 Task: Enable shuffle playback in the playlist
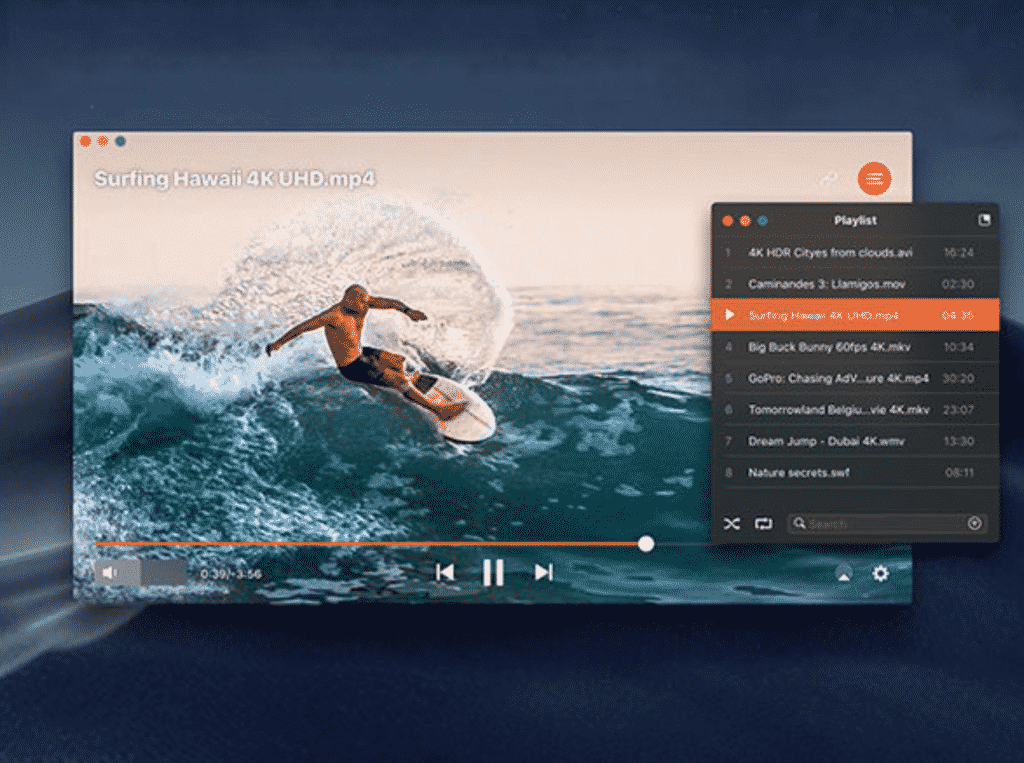[732, 523]
